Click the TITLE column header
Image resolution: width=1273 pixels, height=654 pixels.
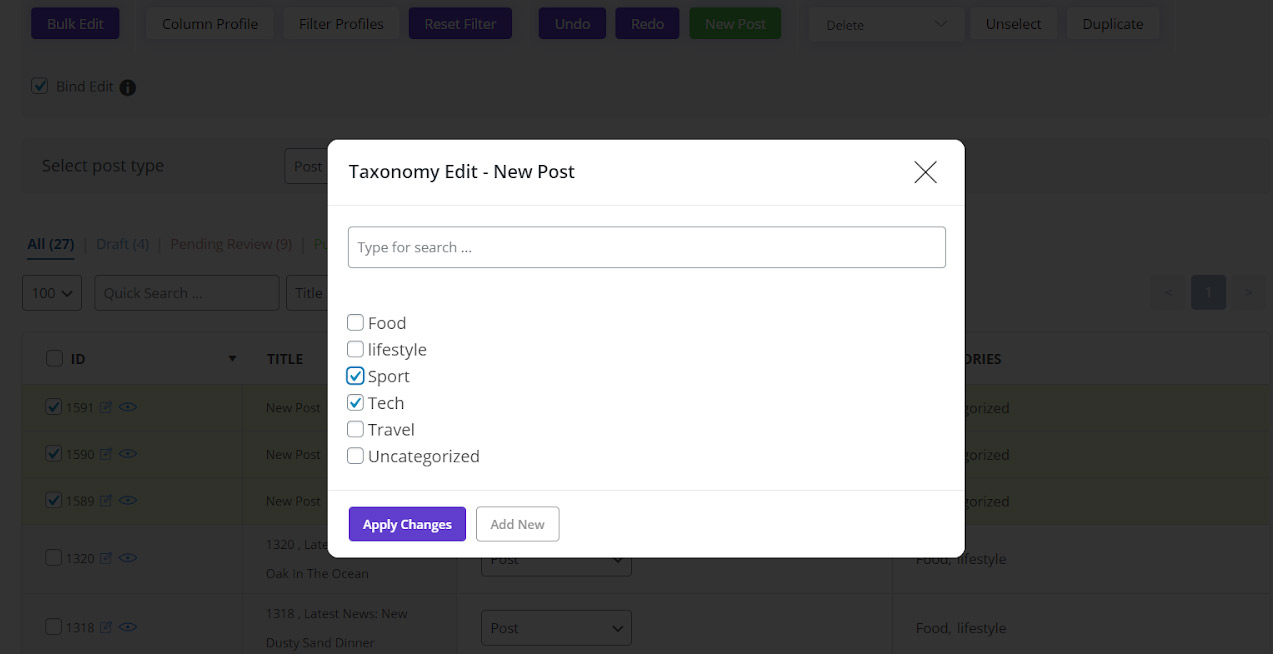[285, 359]
